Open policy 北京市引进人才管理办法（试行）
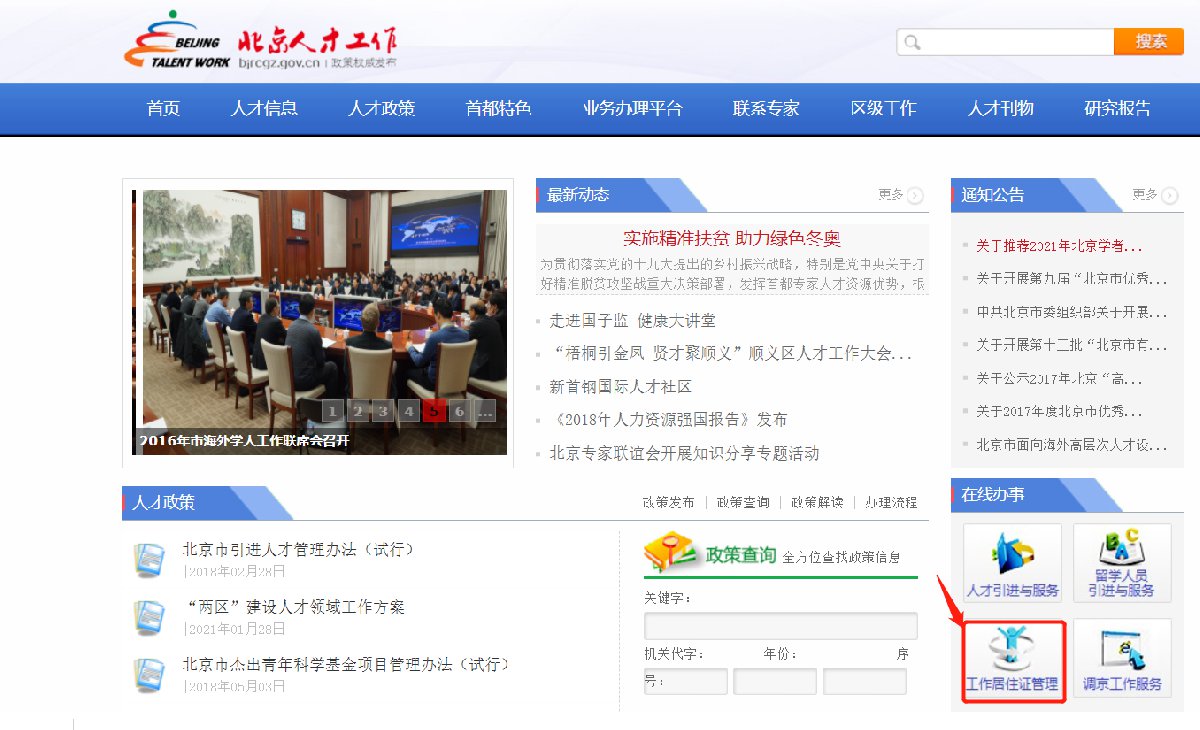 (298, 550)
